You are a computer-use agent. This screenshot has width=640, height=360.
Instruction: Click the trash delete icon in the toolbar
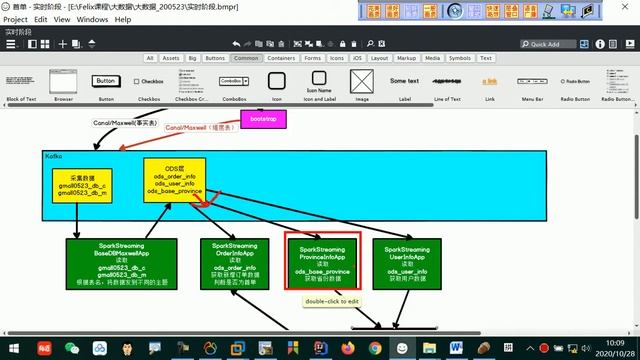pos(354,44)
